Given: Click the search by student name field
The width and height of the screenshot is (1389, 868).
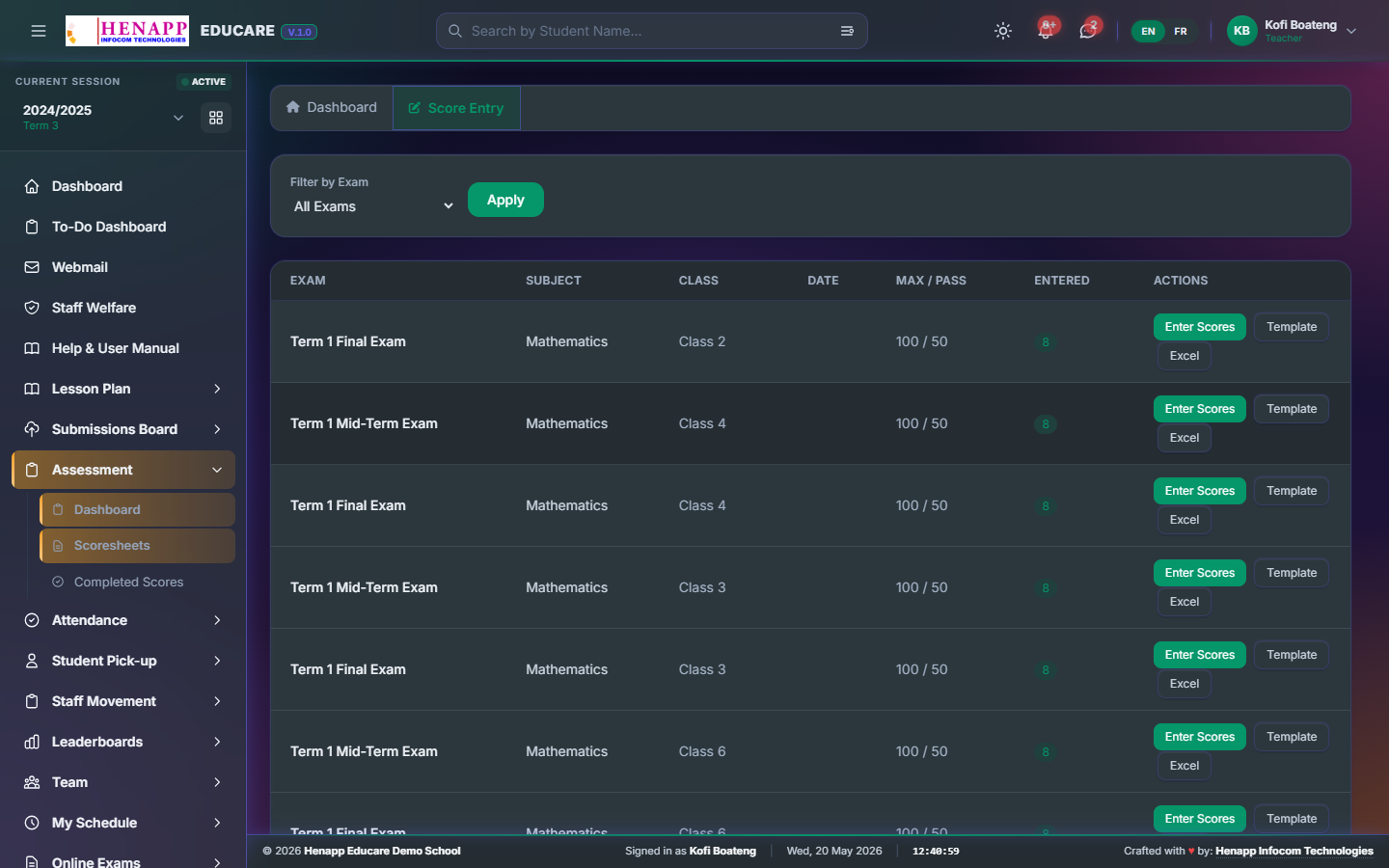Looking at the screenshot, I should (x=651, y=31).
